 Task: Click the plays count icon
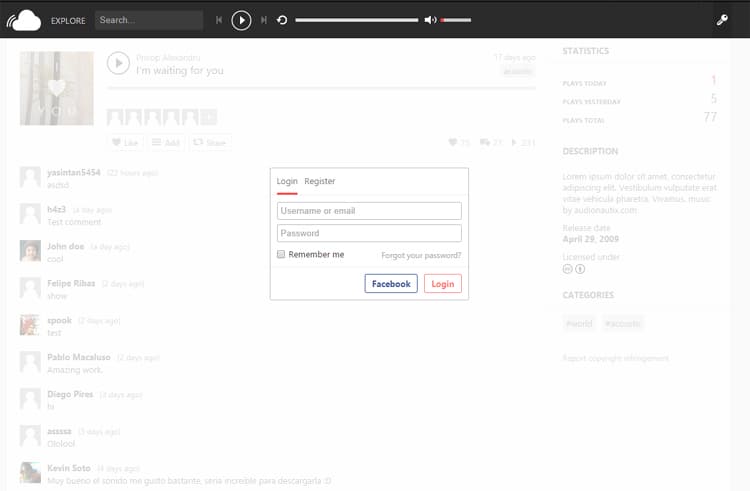click(514, 142)
